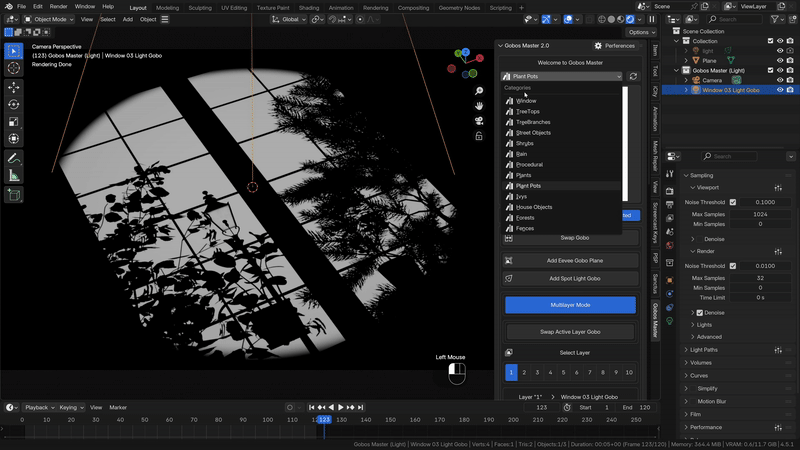800x450 pixels.
Task: Click the refresh icon beside Plant Pots
Action: (x=633, y=76)
